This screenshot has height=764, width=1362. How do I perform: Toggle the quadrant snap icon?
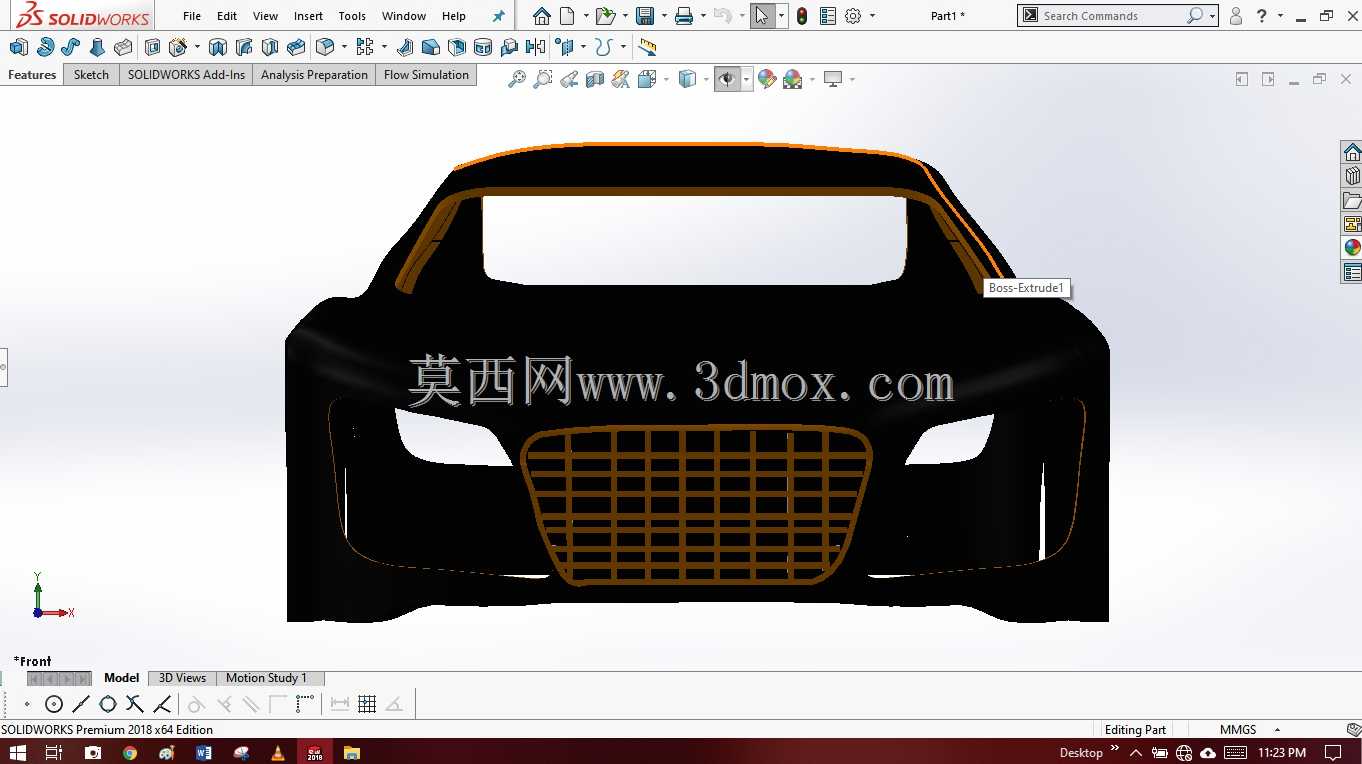108,704
